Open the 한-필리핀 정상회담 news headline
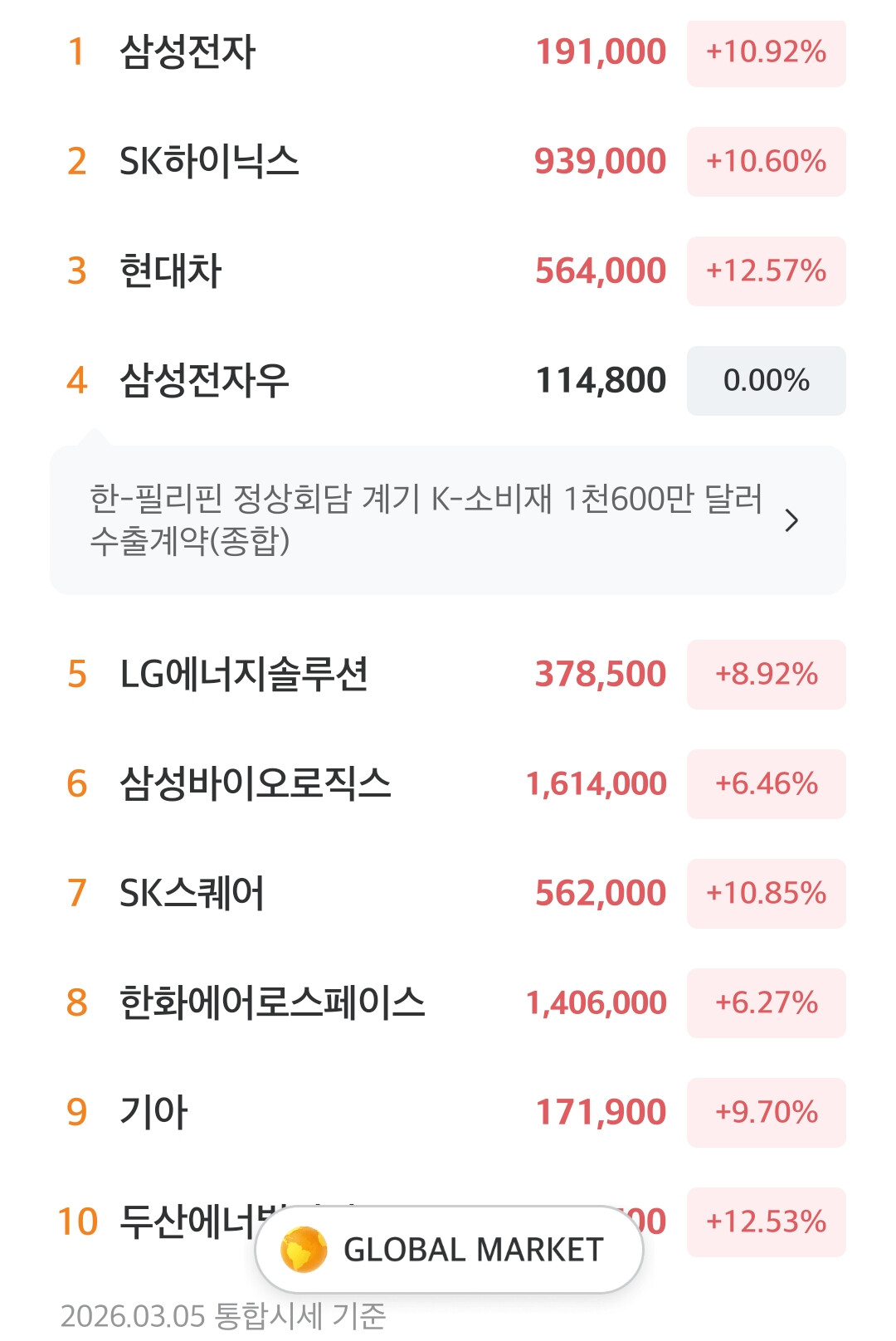 pos(425,519)
